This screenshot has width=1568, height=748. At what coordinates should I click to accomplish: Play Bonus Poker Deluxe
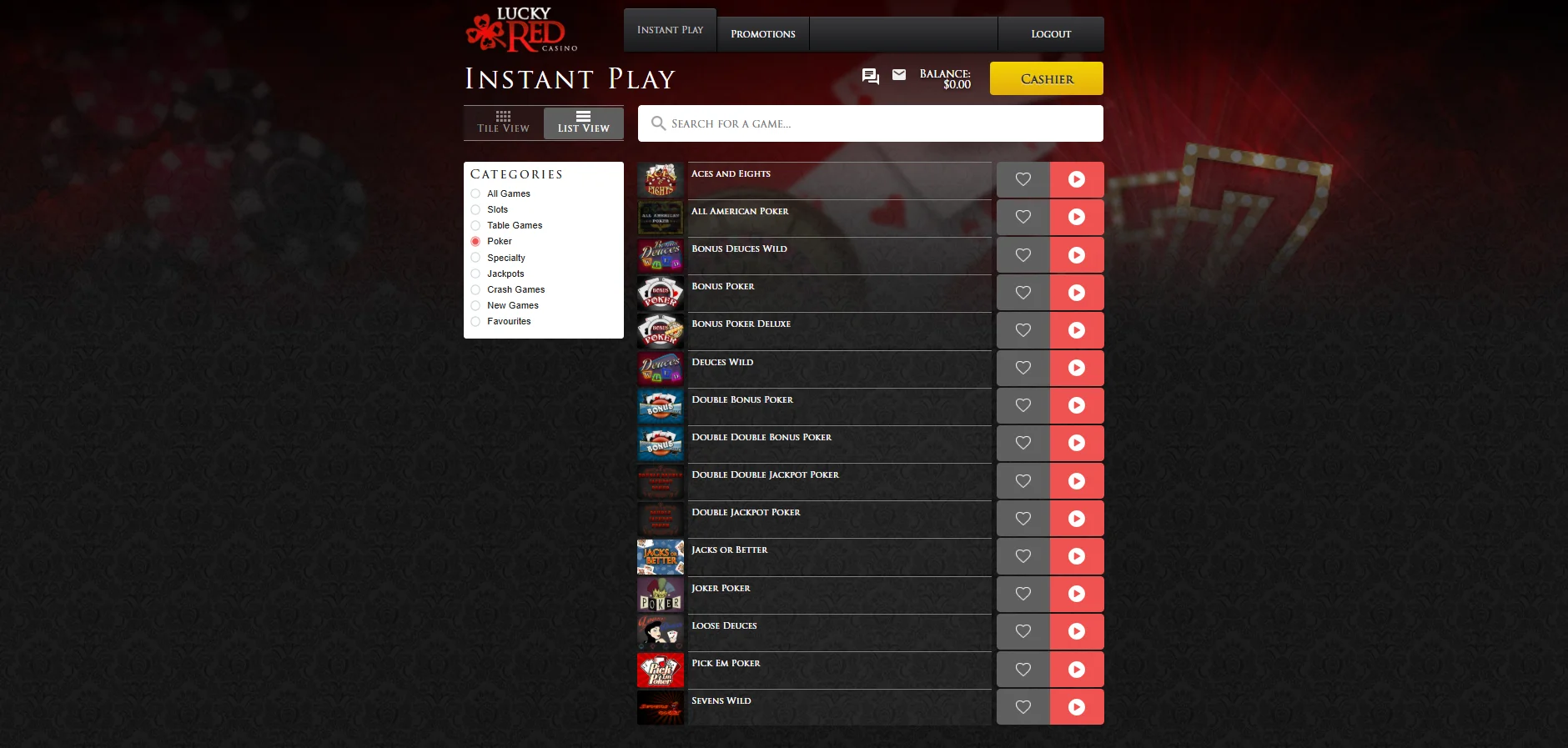(x=1077, y=330)
